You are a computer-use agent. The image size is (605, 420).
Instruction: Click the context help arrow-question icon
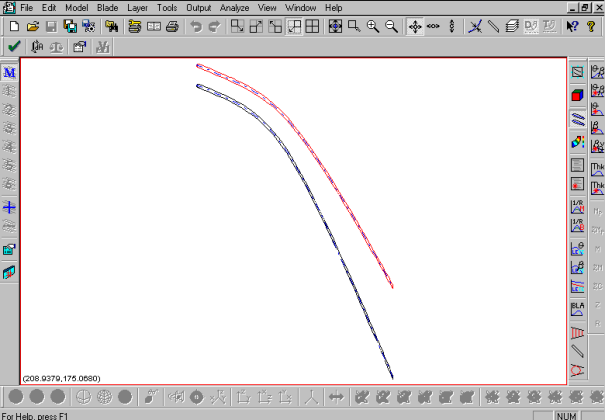click(573, 26)
